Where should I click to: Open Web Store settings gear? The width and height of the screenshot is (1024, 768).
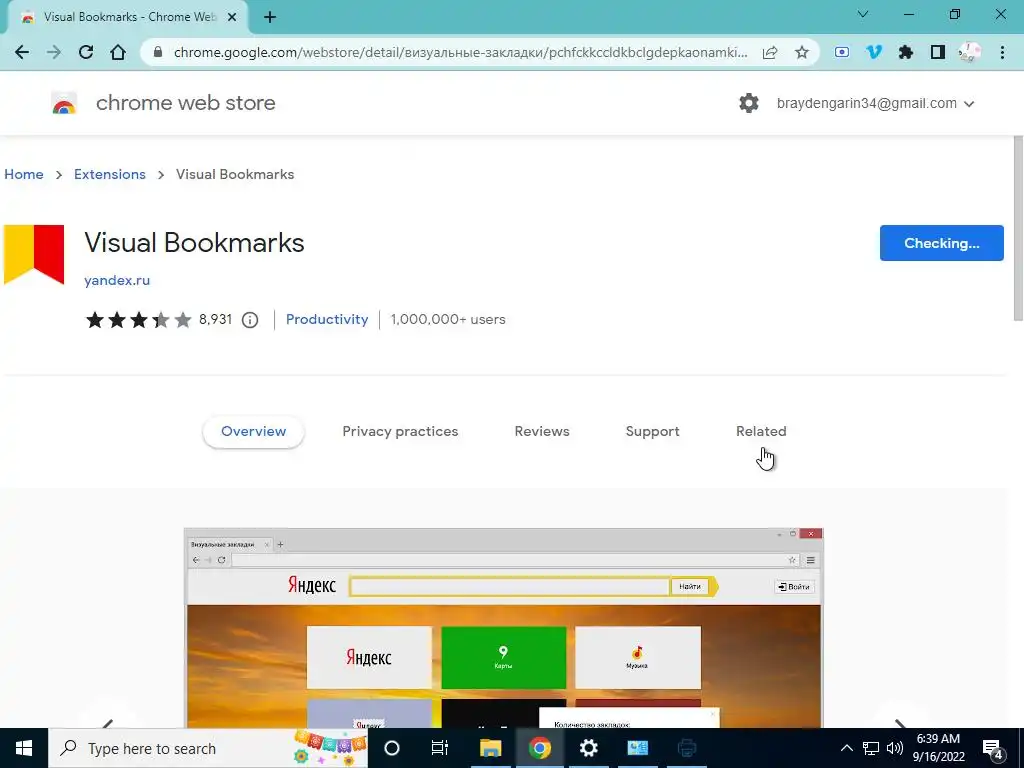point(748,103)
